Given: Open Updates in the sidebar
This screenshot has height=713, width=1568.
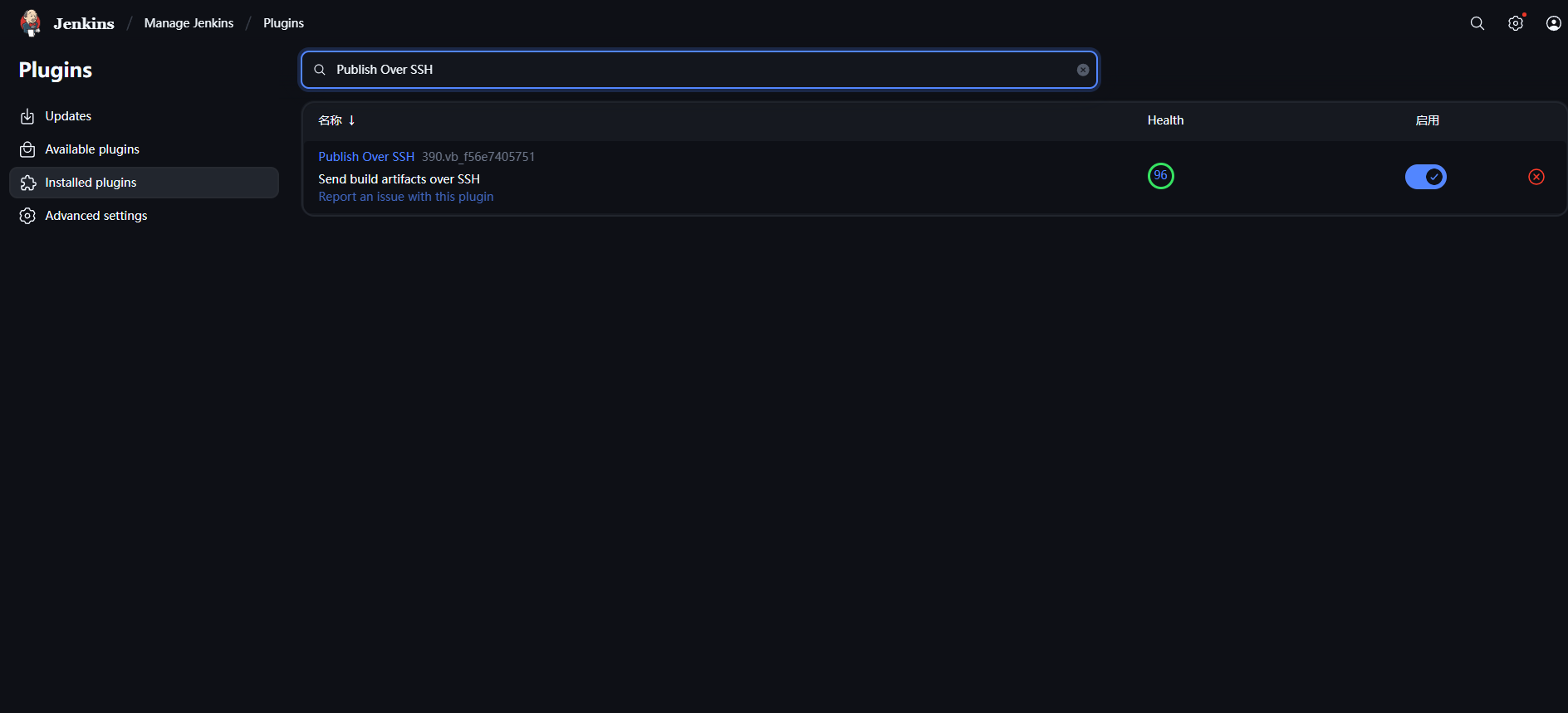Looking at the screenshot, I should pos(68,116).
